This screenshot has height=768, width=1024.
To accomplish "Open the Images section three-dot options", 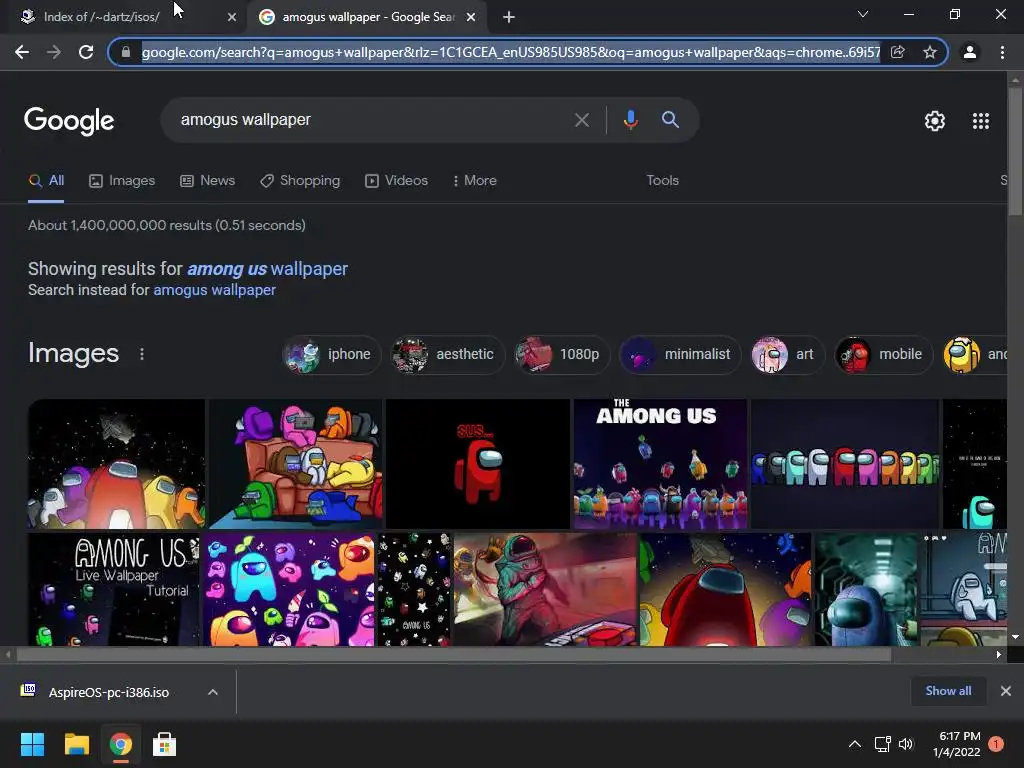I will (142, 354).
